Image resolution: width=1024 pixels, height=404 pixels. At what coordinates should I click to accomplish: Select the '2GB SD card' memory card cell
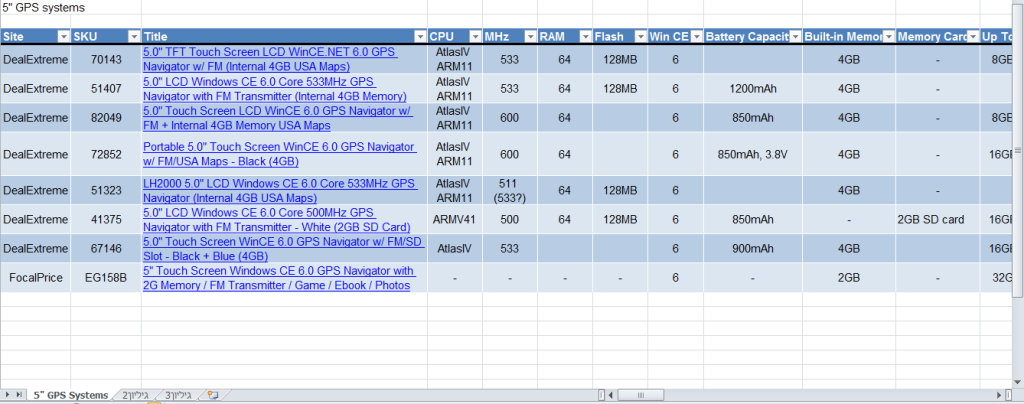[938, 219]
